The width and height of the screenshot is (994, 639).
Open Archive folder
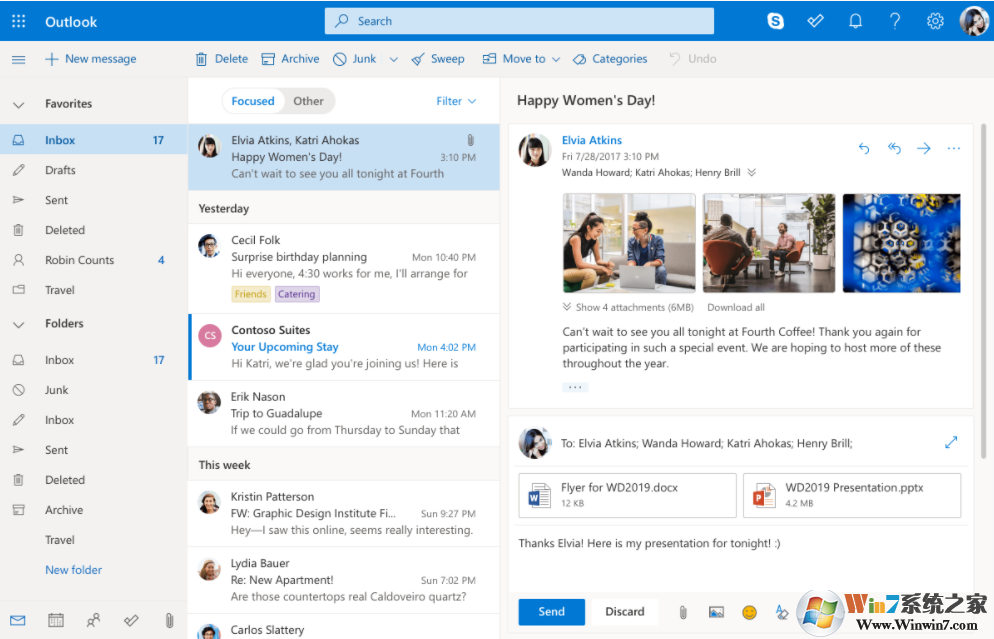(94, 510)
